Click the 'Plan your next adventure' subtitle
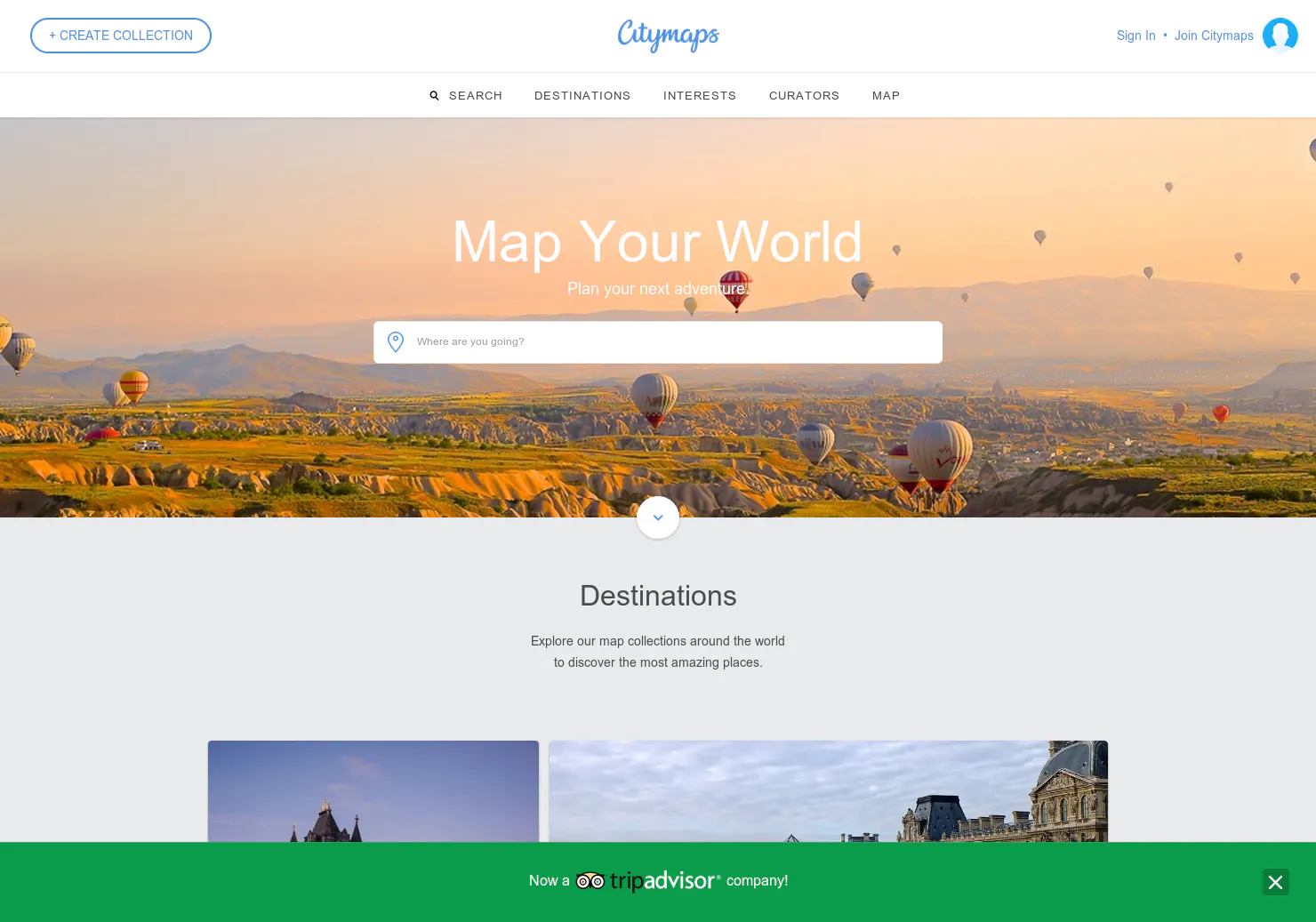 point(658,289)
